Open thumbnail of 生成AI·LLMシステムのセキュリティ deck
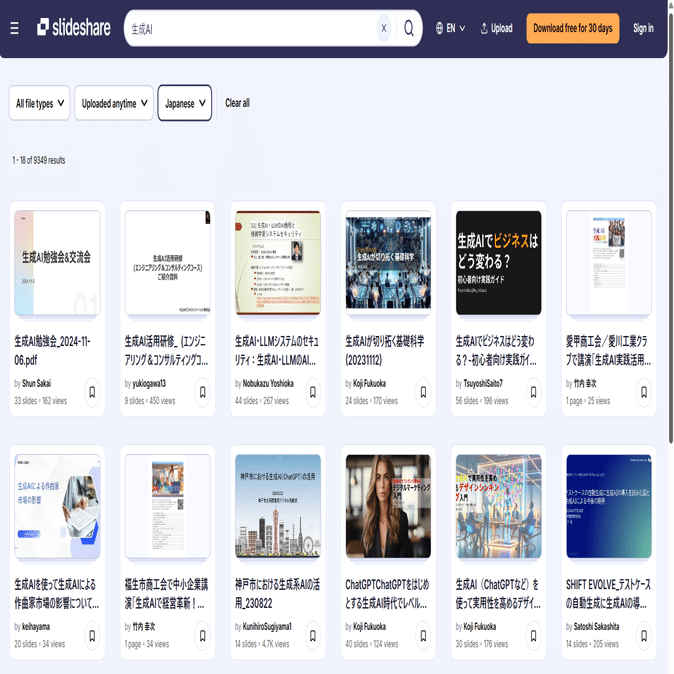This screenshot has width=674, height=674. click(278, 263)
